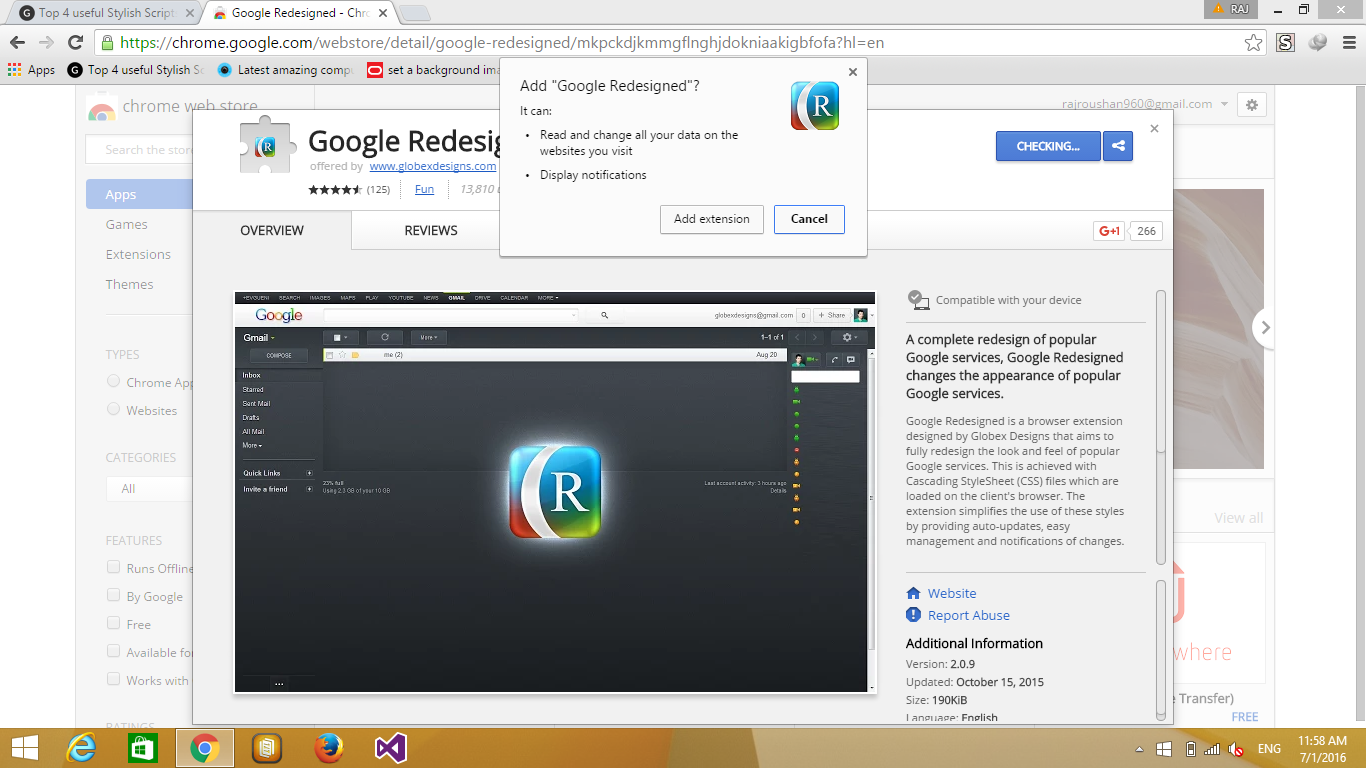Check the Runs Offline feature filter
The width and height of the screenshot is (1366, 768).
(x=113, y=567)
